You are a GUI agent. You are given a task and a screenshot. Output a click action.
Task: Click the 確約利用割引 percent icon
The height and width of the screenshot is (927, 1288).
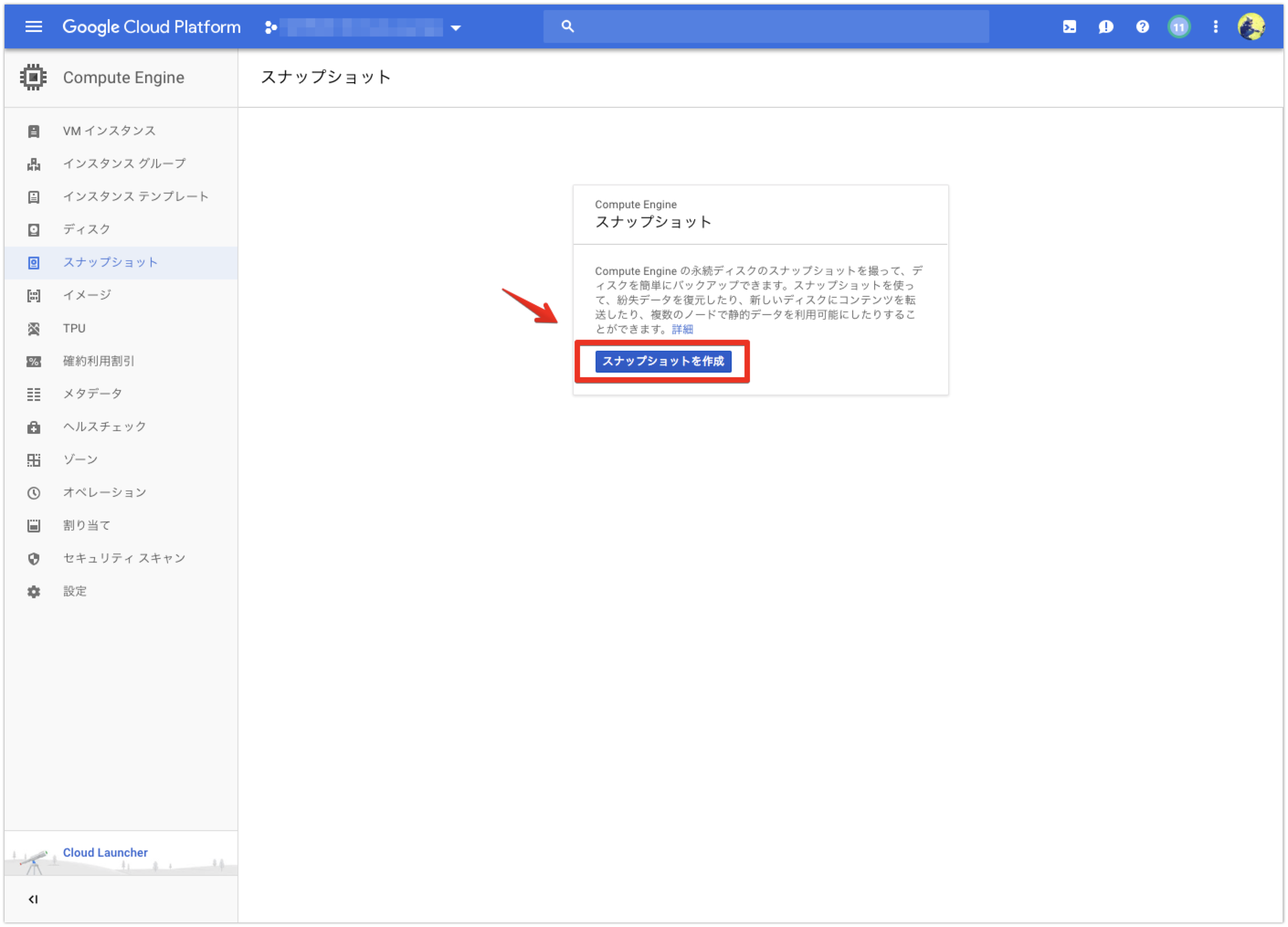click(33, 362)
